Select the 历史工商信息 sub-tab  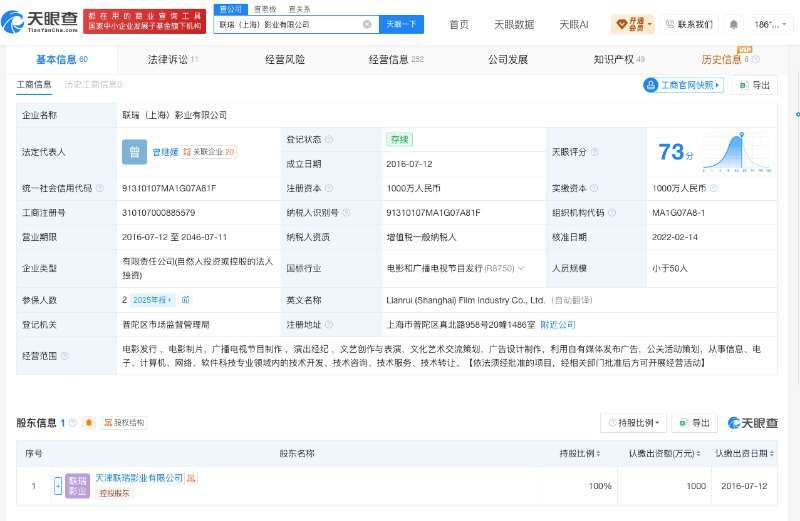tap(93, 85)
